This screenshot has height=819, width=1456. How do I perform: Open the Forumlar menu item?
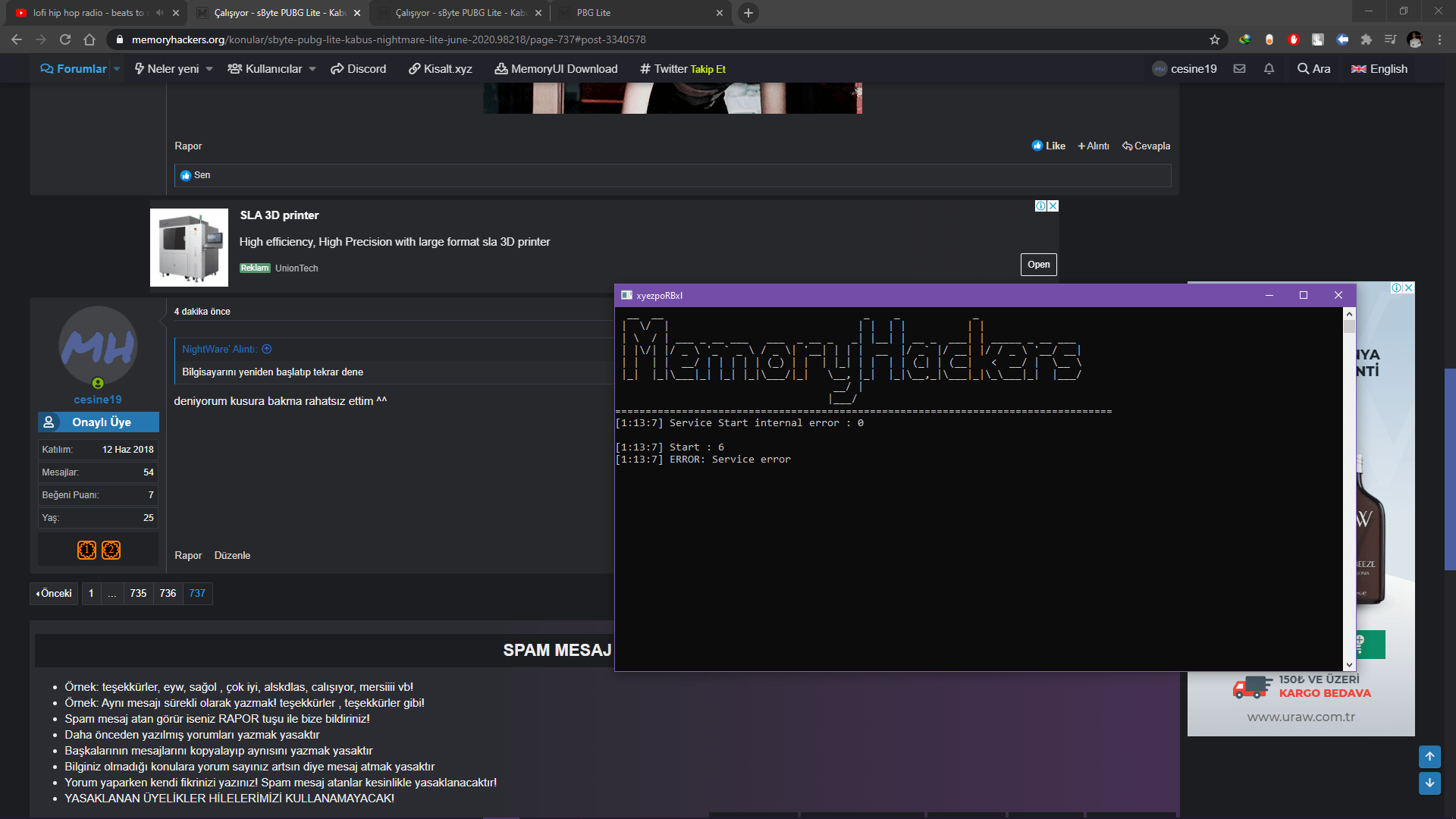point(74,69)
